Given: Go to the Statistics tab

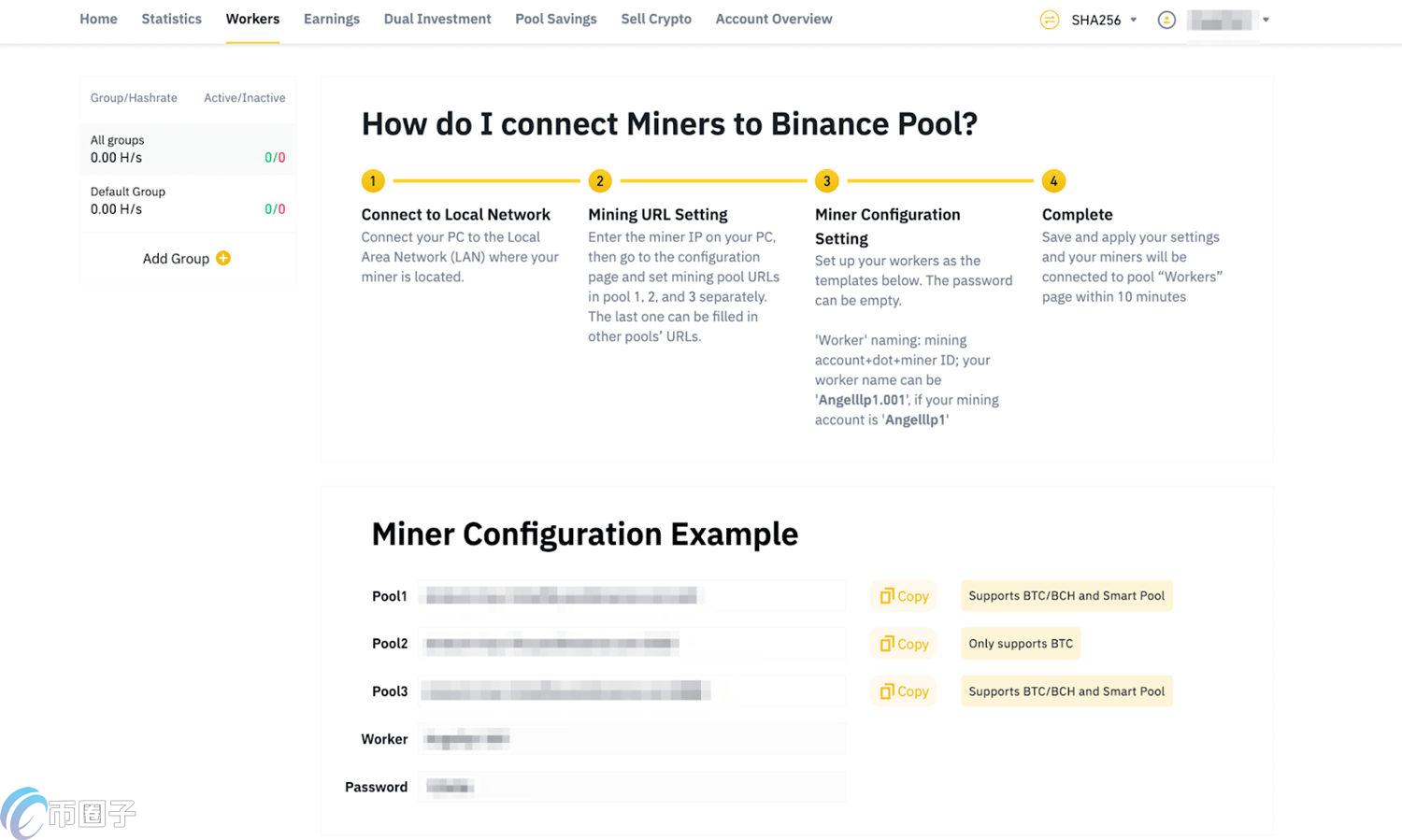Looking at the screenshot, I should pyautogui.click(x=171, y=19).
